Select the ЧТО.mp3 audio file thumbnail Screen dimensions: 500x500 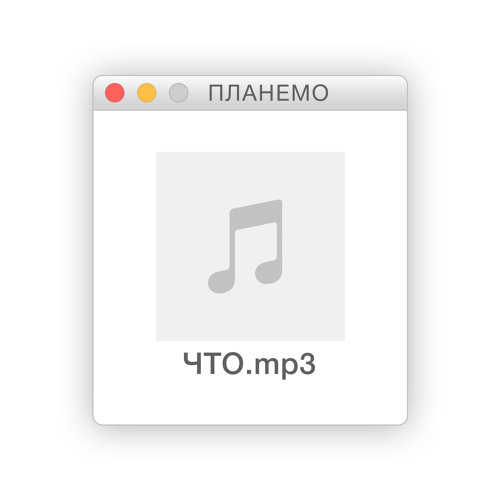click(250, 246)
